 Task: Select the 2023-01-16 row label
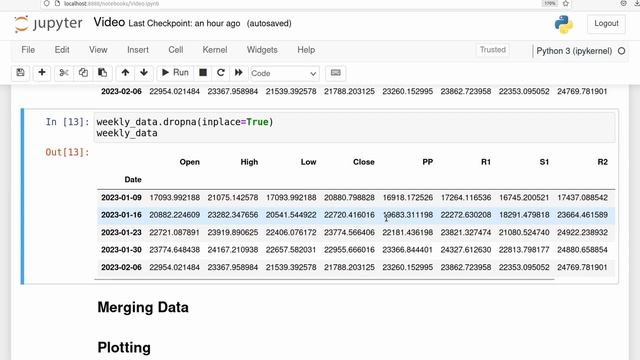121,215
